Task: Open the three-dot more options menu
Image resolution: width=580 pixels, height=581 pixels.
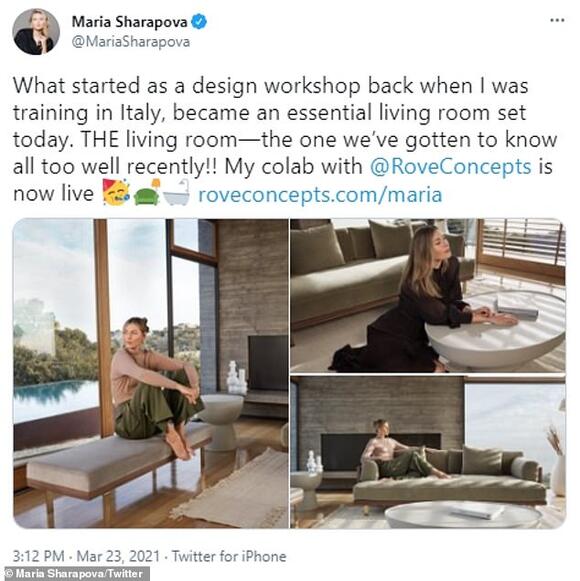Action: [x=557, y=20]
